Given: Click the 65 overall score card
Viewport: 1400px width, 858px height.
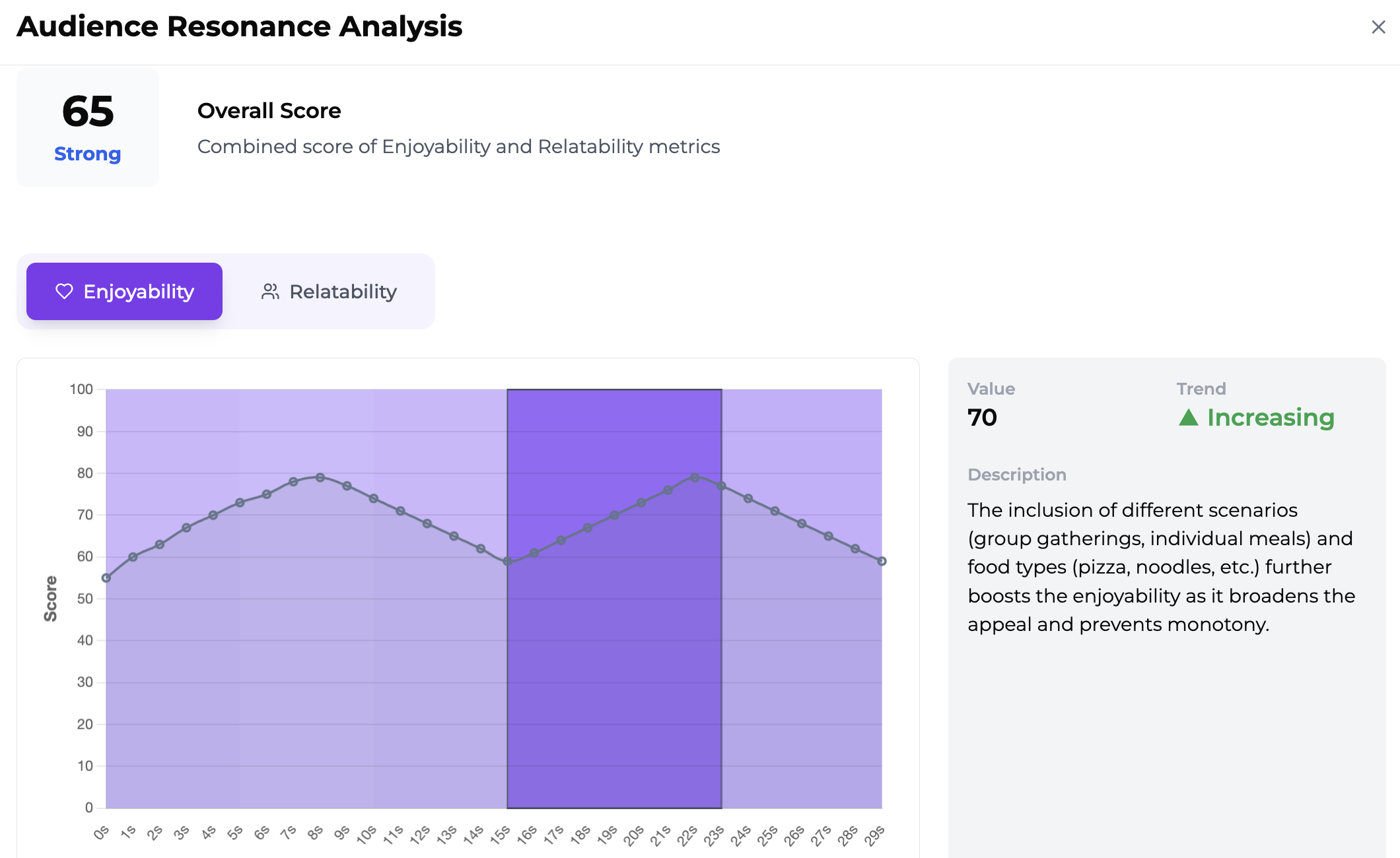Looking at the screenshot, I should pyautogui.click(x=88, y=127).
